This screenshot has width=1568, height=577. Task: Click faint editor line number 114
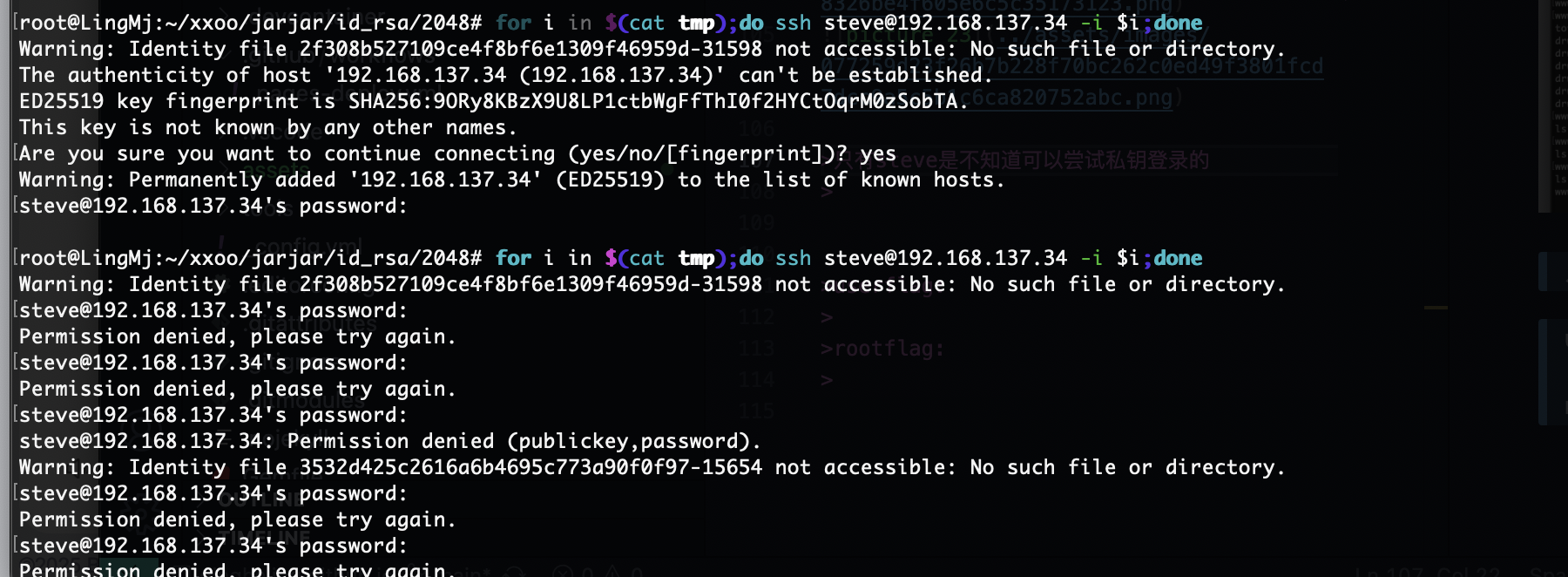[756, 380]
